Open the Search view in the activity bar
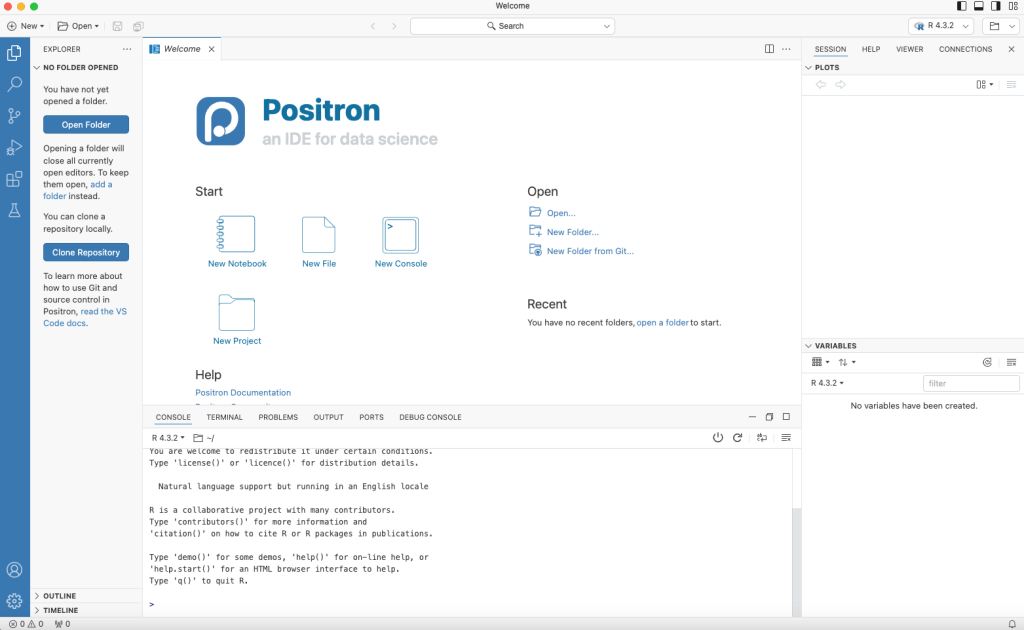 tap(14, 84)
